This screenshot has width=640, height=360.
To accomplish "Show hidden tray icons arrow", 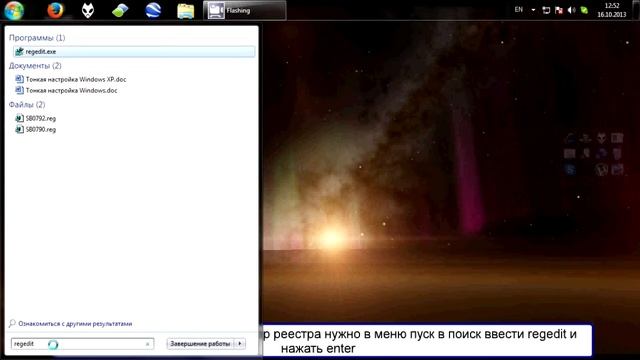I will pos(533,10).
